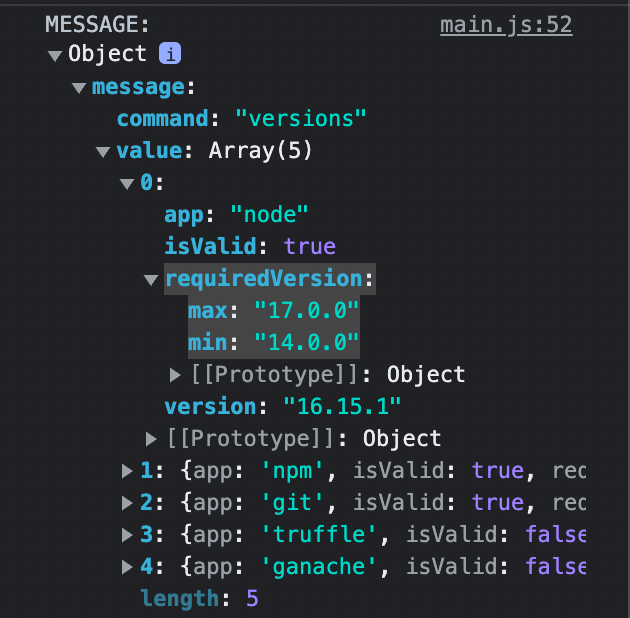The width and height of the screenshot is (630, 618).
Task: Collapse the value Array(5) node
Action: pos(103,152)
